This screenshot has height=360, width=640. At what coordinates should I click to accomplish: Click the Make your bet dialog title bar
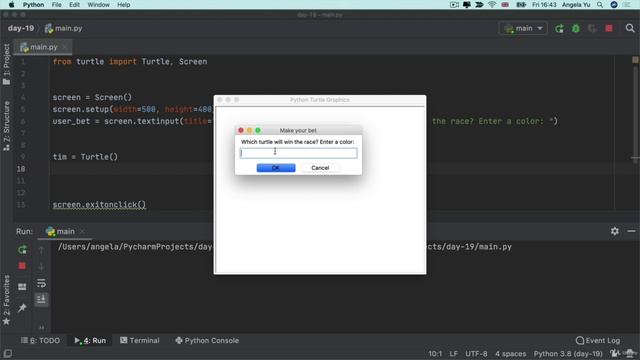pos(298,130)
